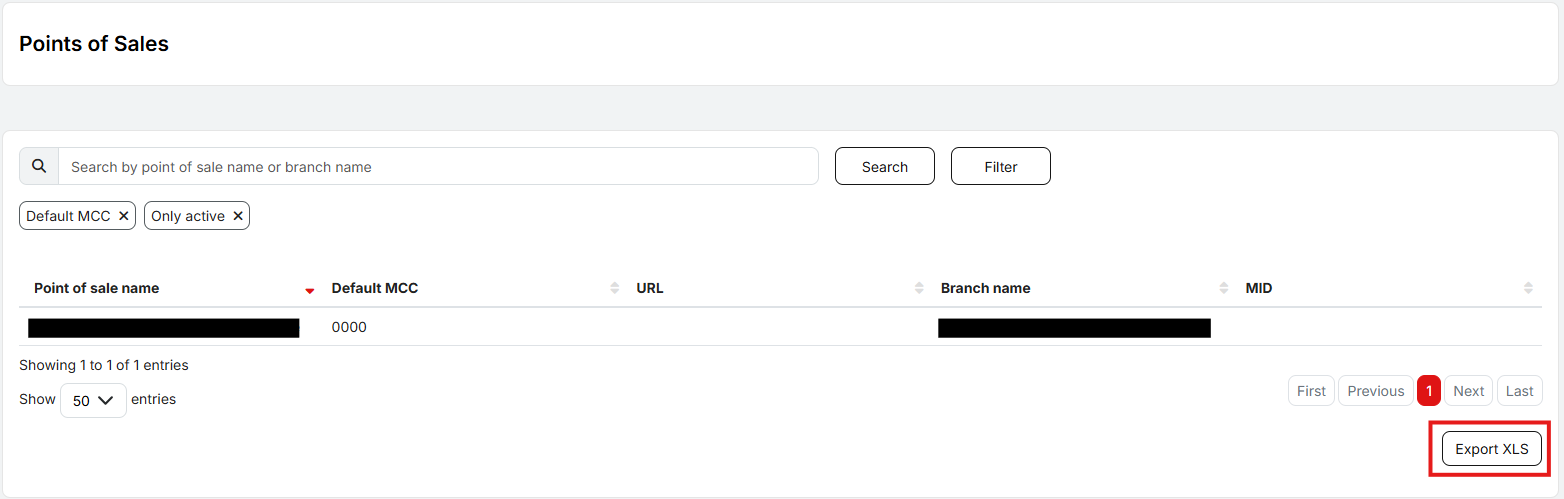Sort by Default MCC column arrows

pos(614,288)
